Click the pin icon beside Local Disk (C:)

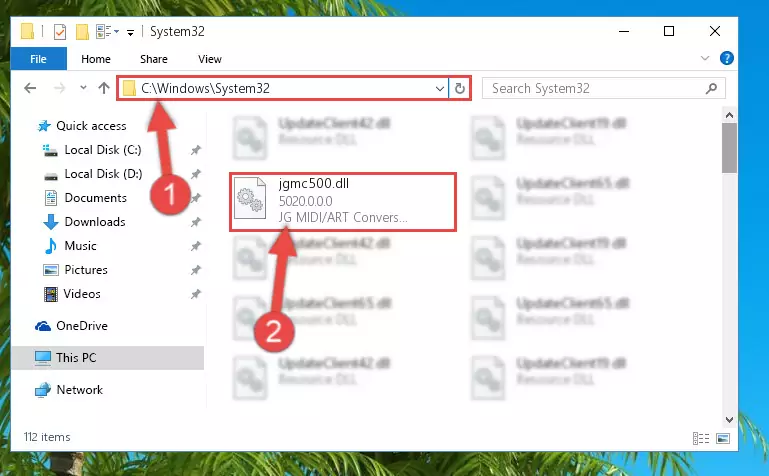196,150
